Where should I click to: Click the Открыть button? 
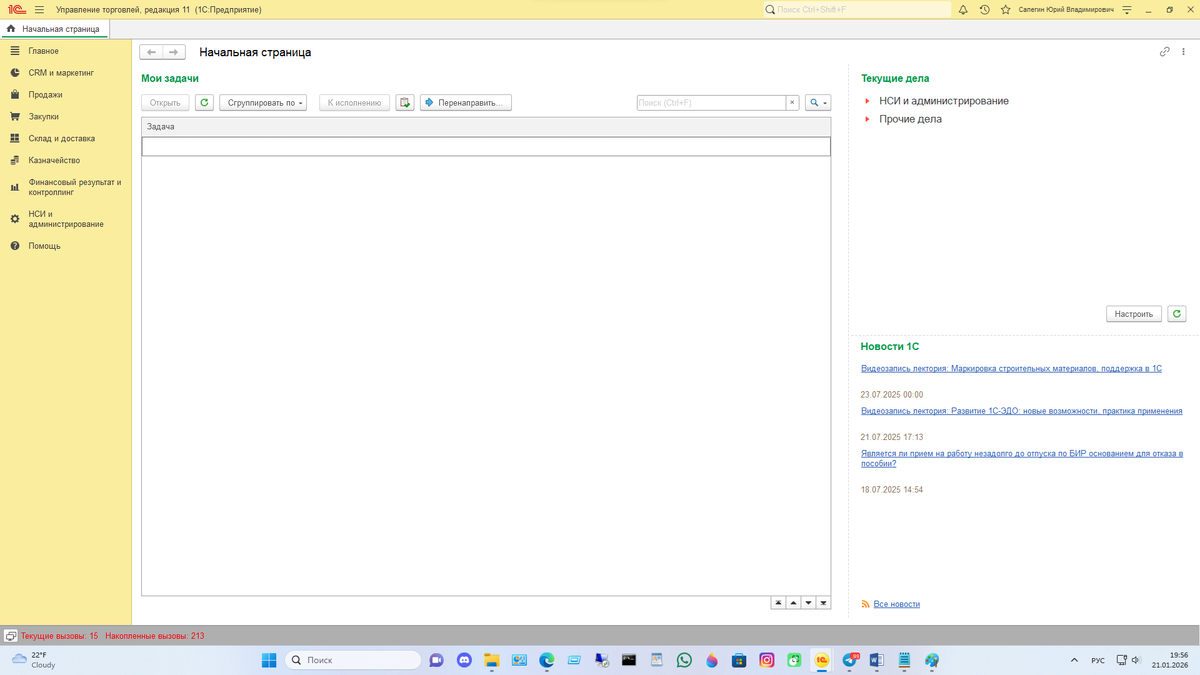pos(165,103)
